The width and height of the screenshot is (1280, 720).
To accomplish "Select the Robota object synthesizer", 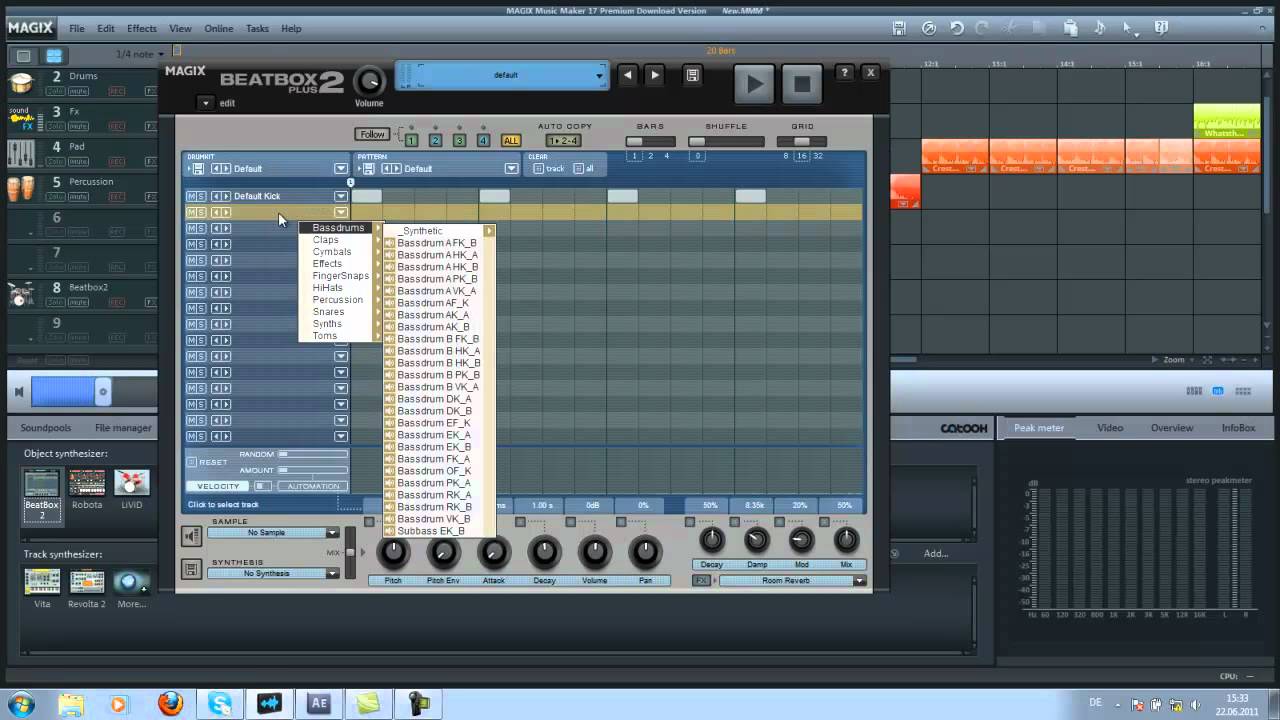I will [87, 490].
